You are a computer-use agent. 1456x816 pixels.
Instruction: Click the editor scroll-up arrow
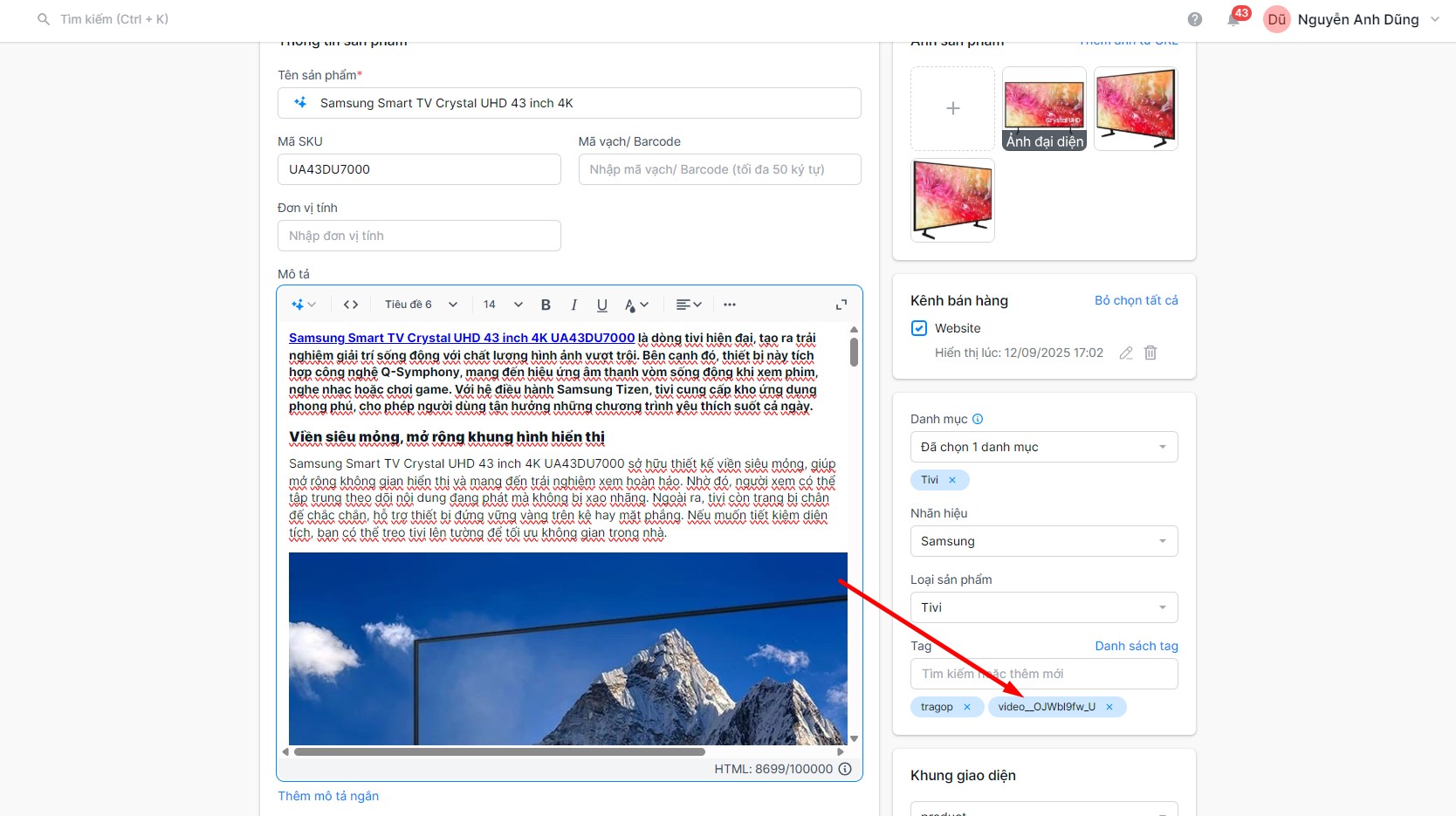point(854,330)
